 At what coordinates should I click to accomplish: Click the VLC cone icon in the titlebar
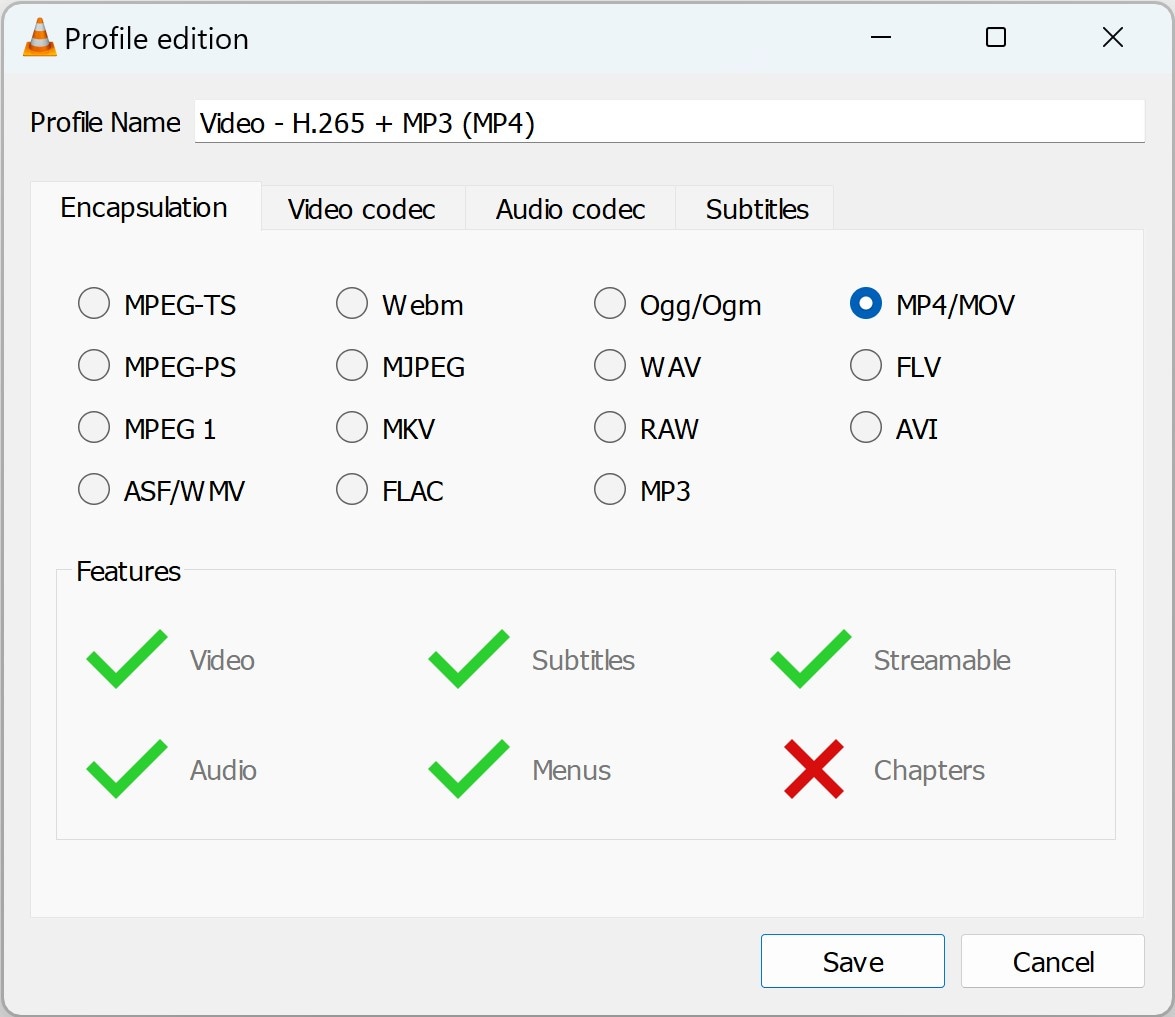(38, 36)
